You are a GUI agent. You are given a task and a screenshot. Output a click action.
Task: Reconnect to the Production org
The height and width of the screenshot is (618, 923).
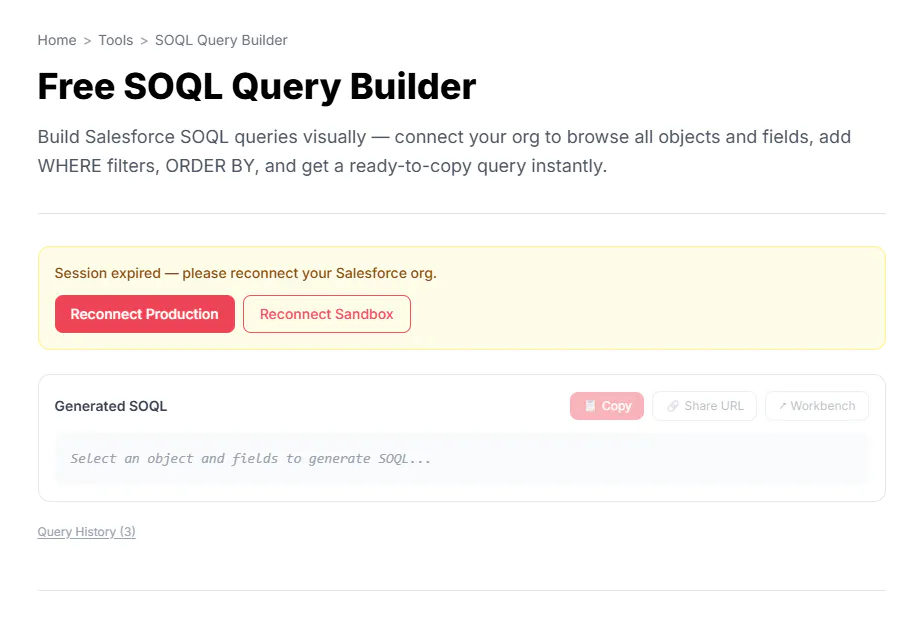[145, 314]
